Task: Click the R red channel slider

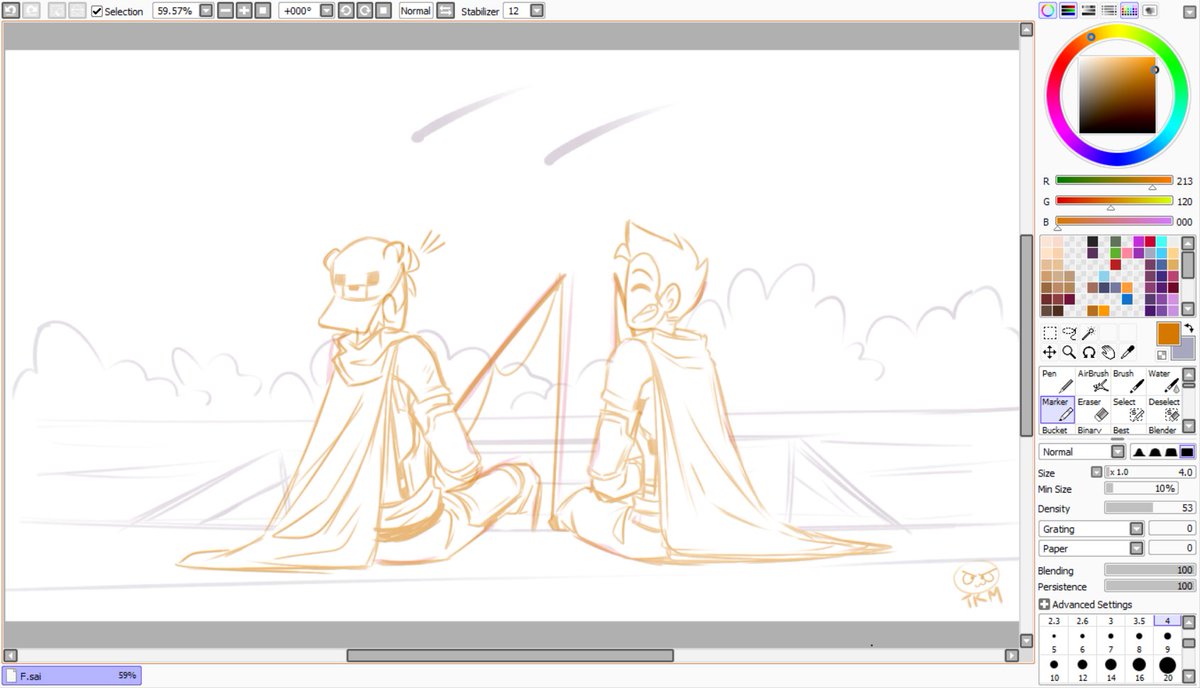Action: point(1114,181)
